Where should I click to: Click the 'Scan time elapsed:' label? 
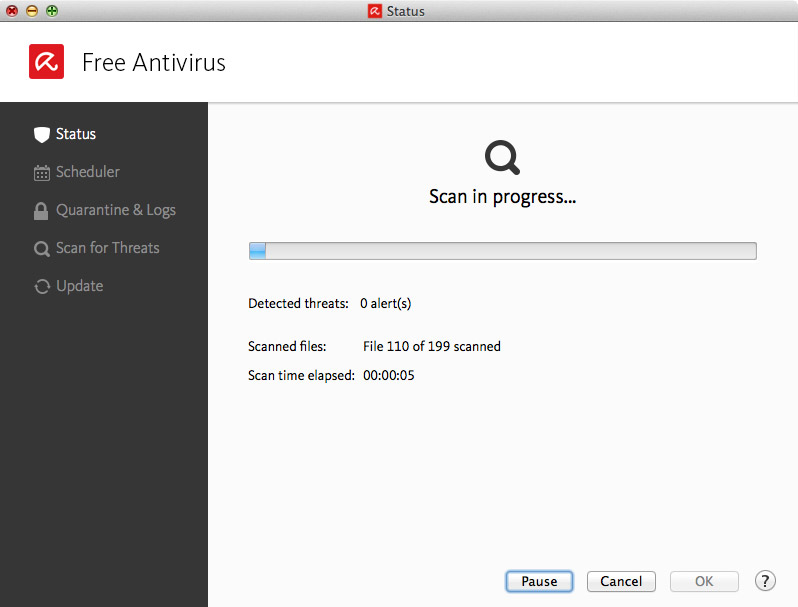pyautogui.click(x=301, y=375)
